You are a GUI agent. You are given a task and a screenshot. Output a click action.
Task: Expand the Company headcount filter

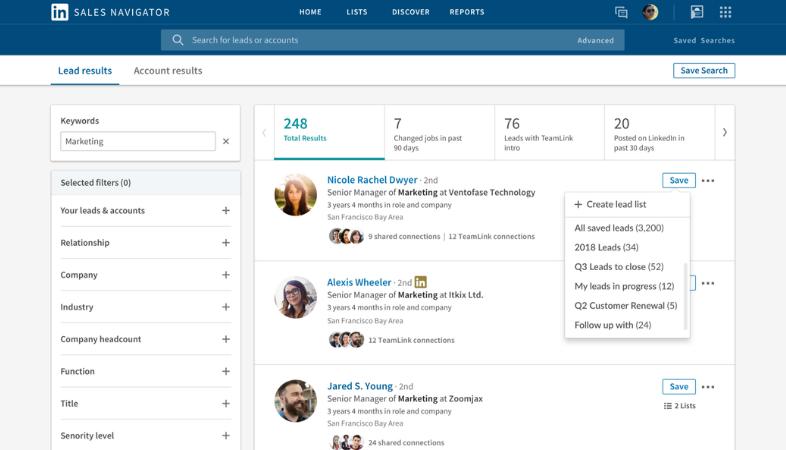[226, 339]
